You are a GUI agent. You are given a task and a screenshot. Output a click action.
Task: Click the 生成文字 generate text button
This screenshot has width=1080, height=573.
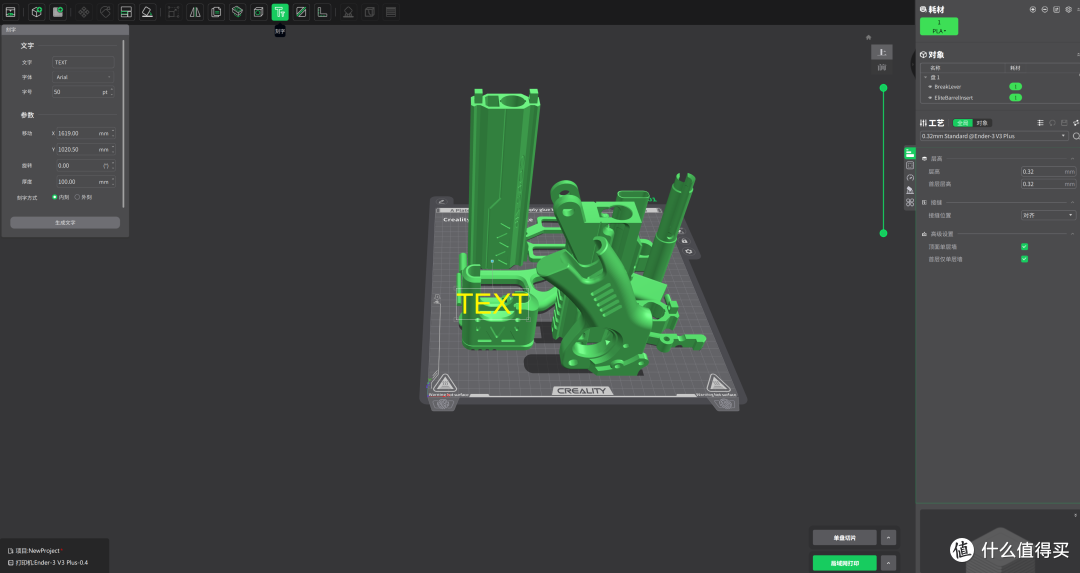[x=65, y=222]
